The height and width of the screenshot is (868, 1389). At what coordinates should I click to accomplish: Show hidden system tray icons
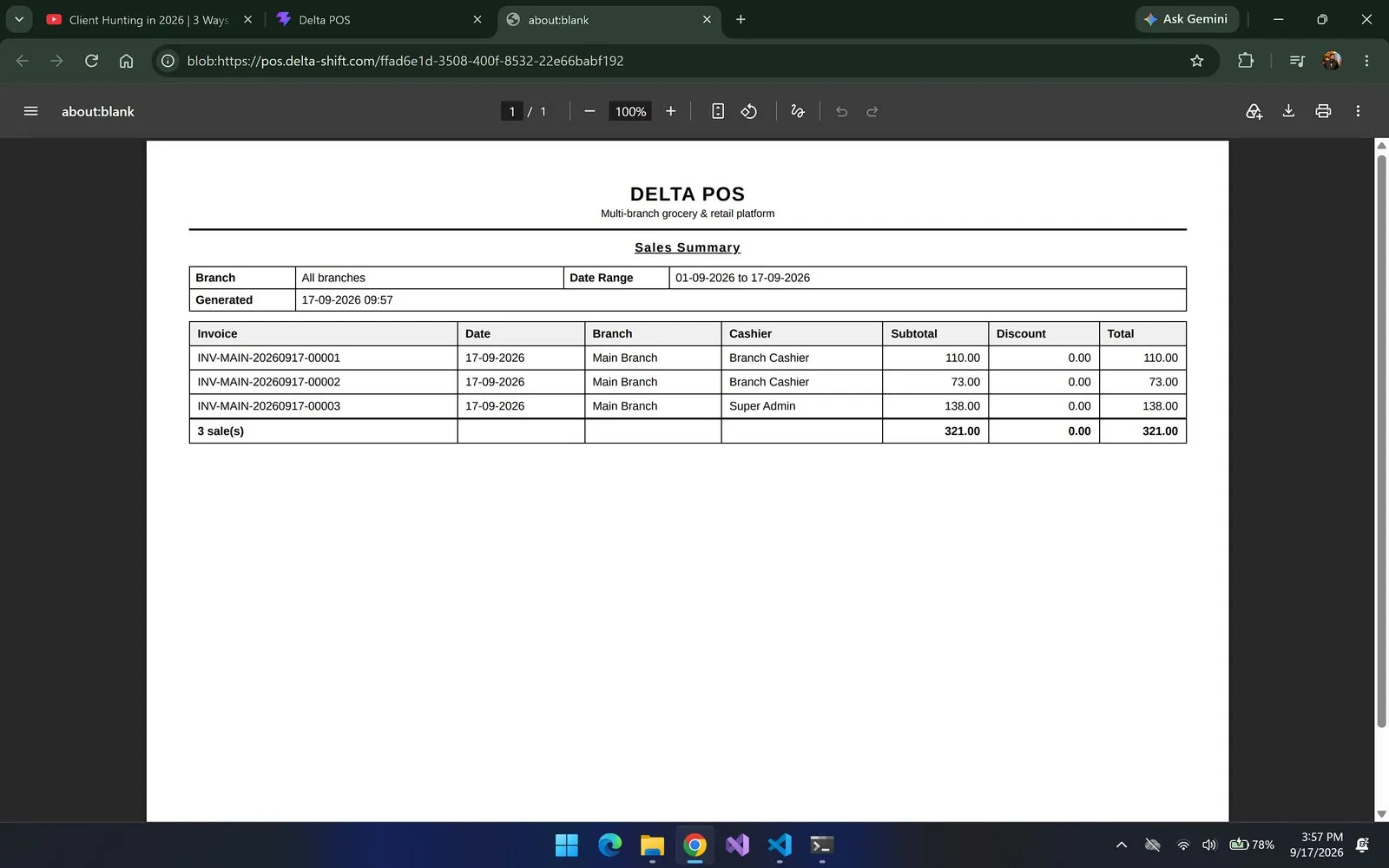point(1121,845)
